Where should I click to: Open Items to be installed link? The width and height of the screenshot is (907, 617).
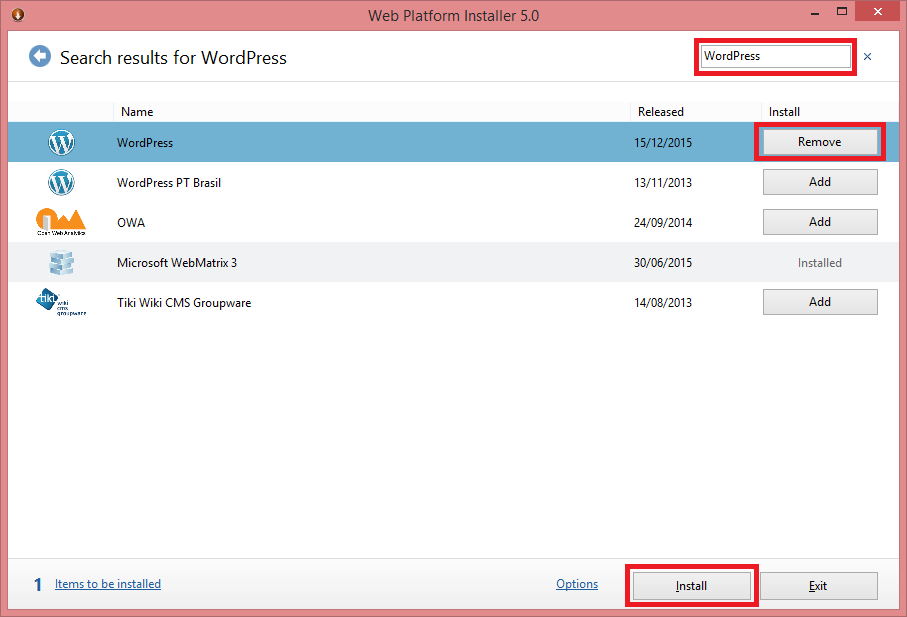click(108, 584)
